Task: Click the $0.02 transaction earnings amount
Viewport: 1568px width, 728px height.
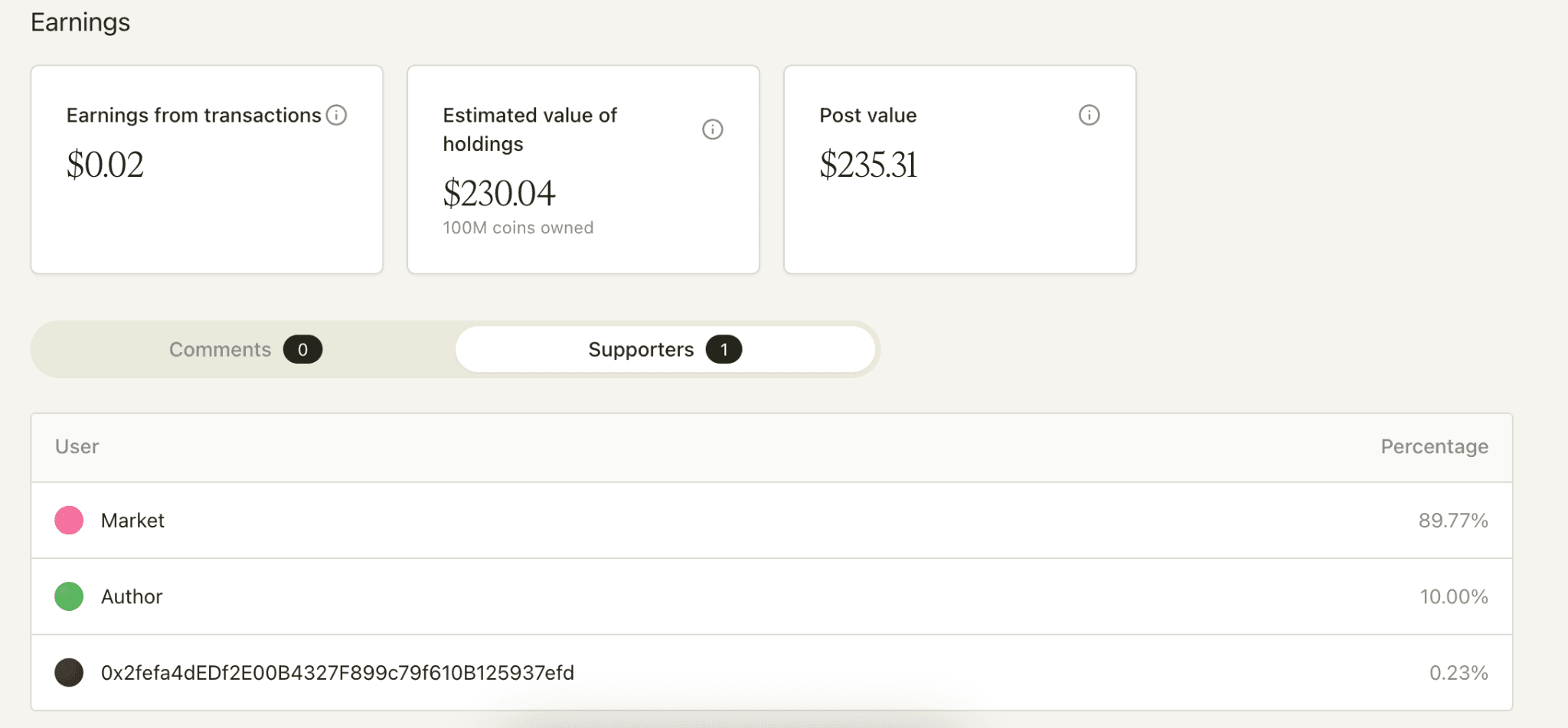Action: tap(105, 165)
